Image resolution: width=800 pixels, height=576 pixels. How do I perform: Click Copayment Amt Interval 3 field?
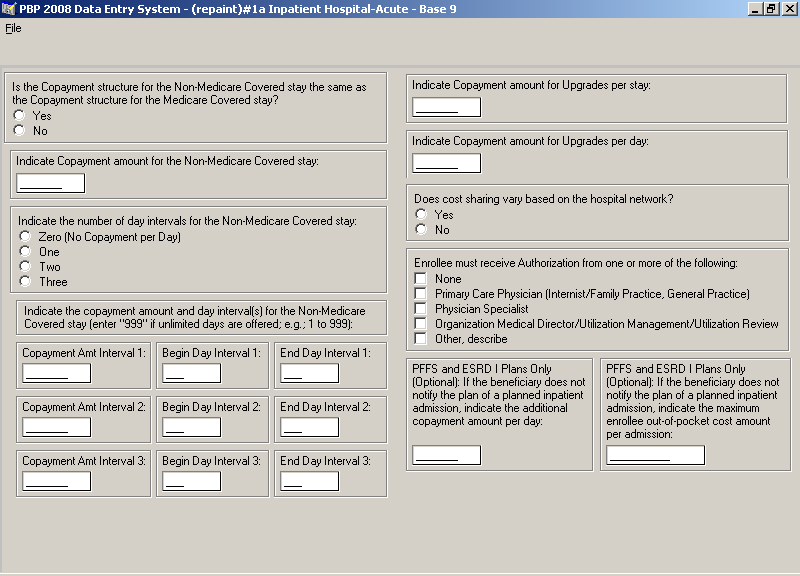click(x=57, y=481)
